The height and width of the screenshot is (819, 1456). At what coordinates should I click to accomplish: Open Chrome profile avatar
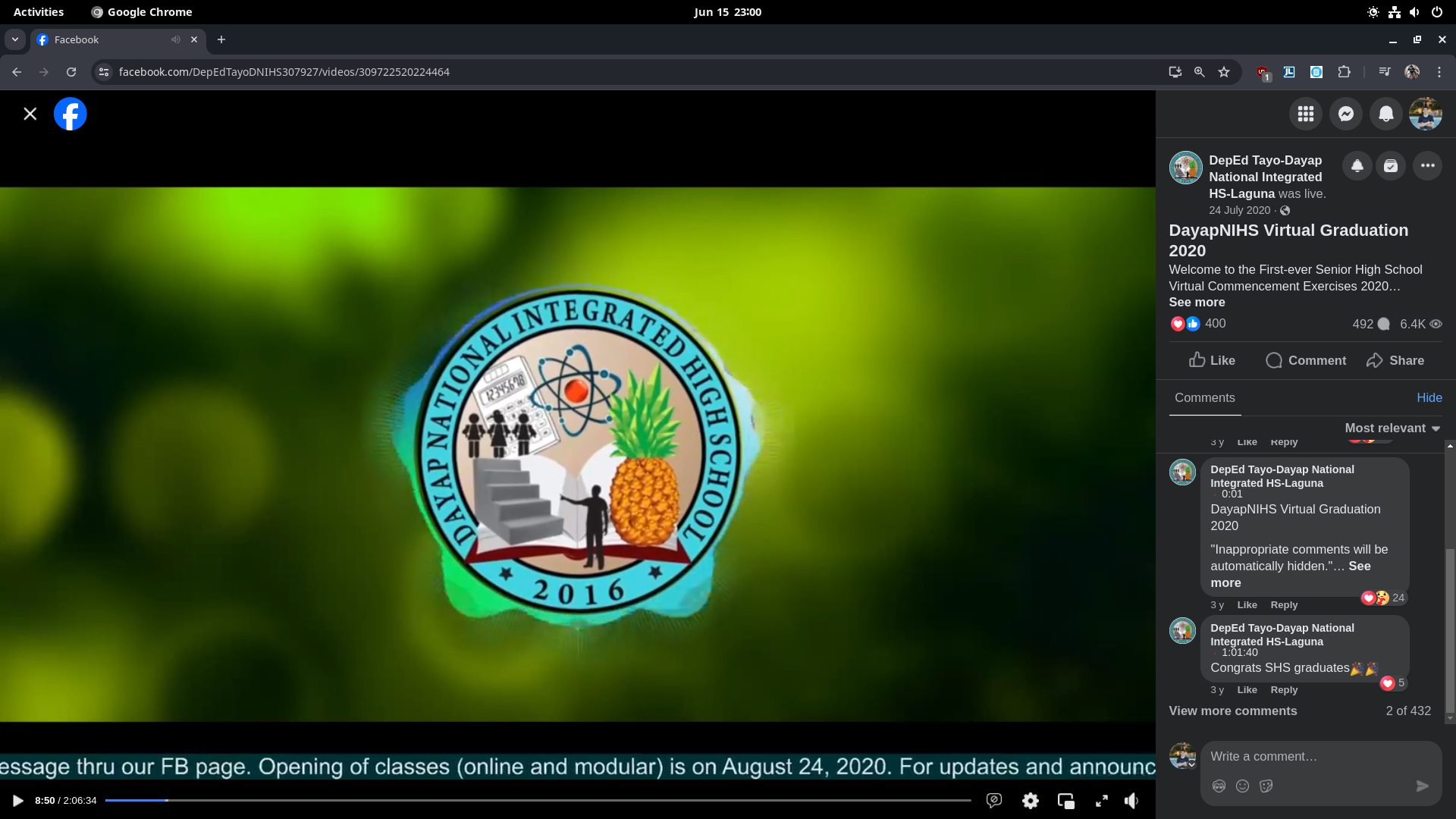click(1412, 72)
